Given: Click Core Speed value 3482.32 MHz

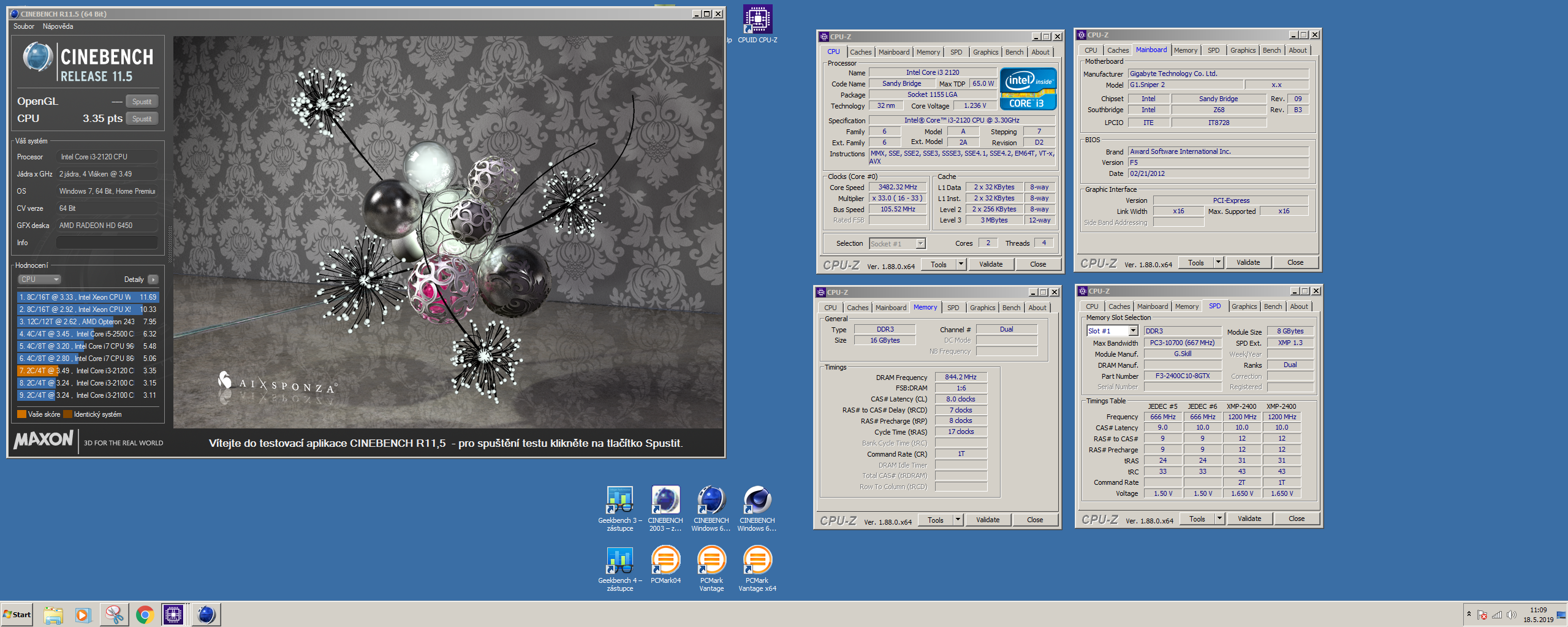Looking at the screenshot, I should pyautogui.click(x=898, y=187).
